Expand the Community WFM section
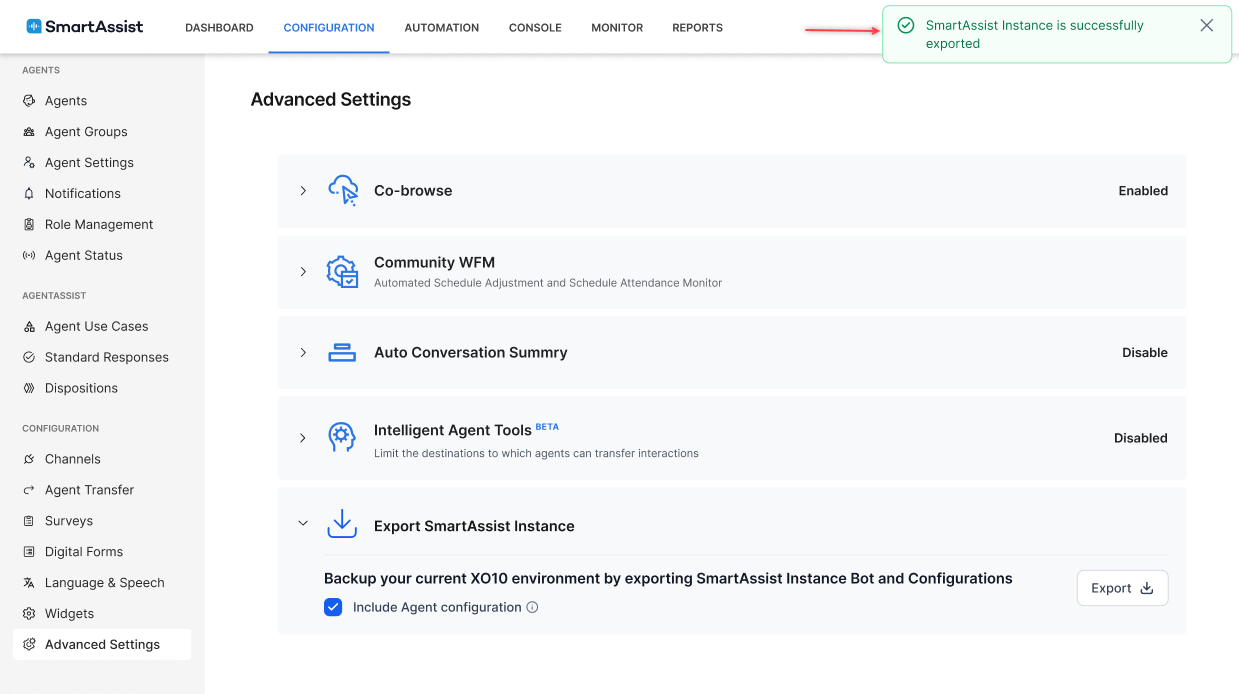1239x694 pixels. tap(303, 272)
